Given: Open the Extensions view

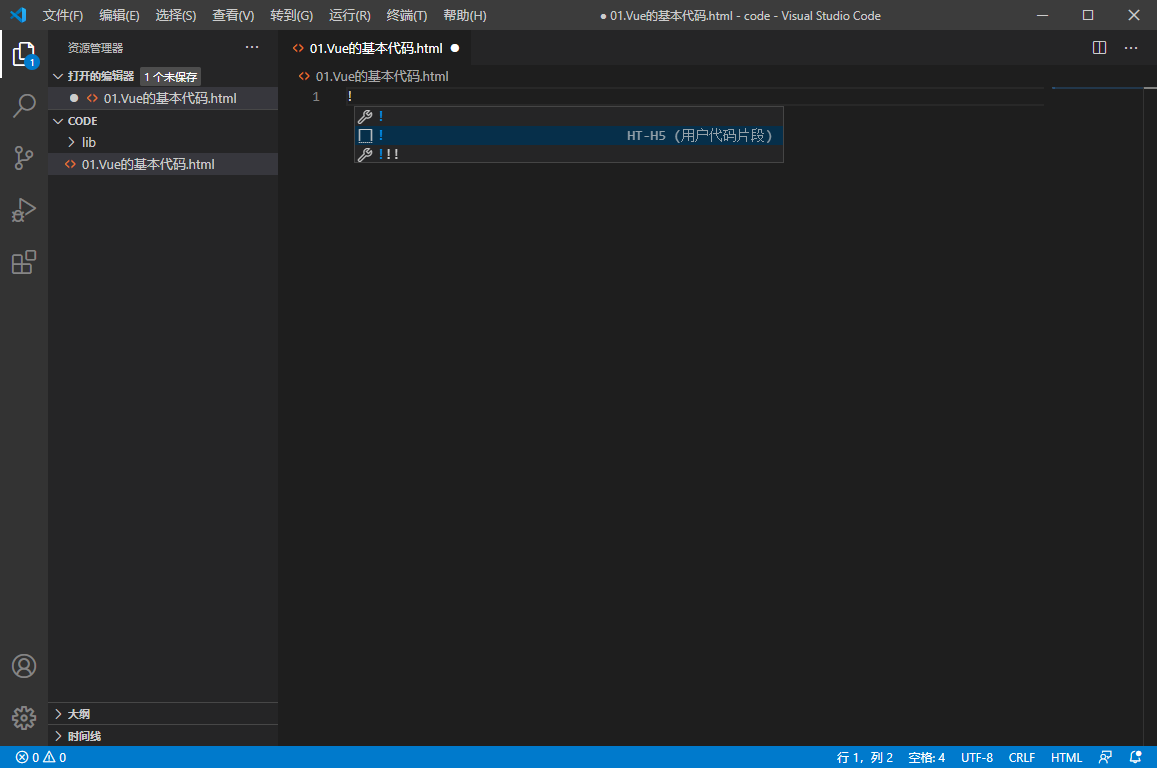Looking at the screenshot, I should tap(24, 262).
